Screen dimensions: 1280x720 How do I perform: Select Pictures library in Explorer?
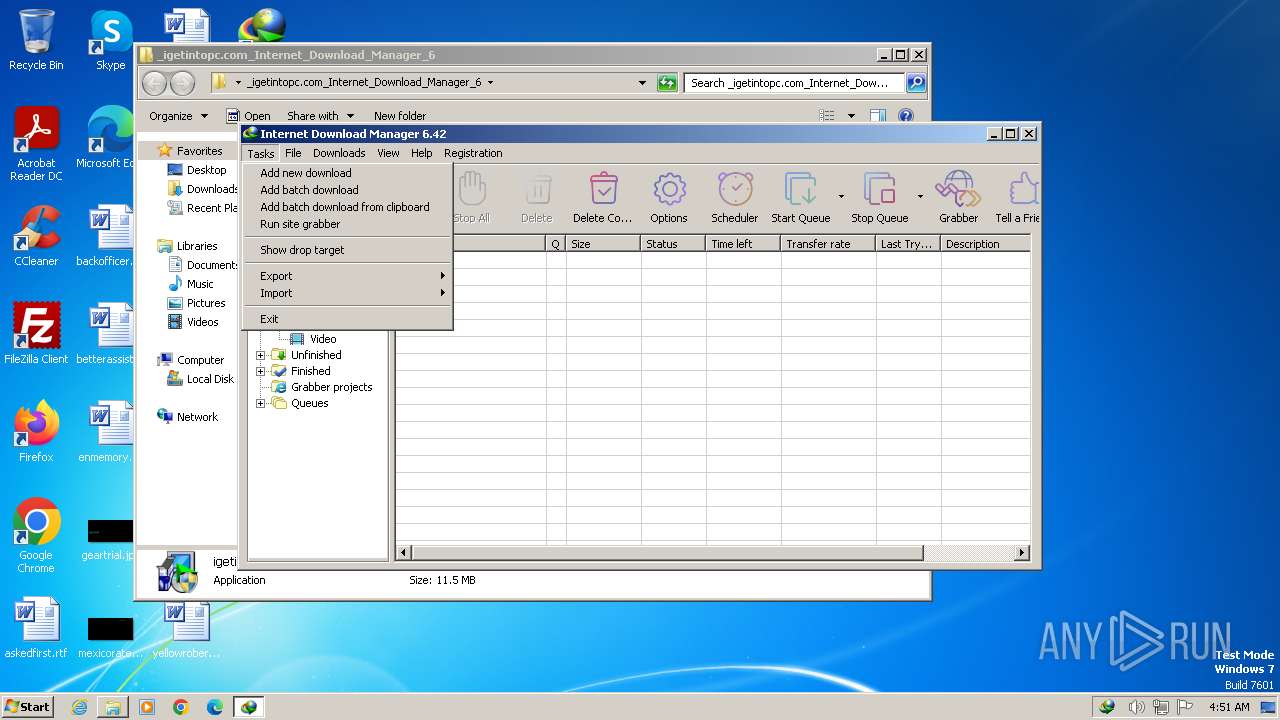coord(196,303)
